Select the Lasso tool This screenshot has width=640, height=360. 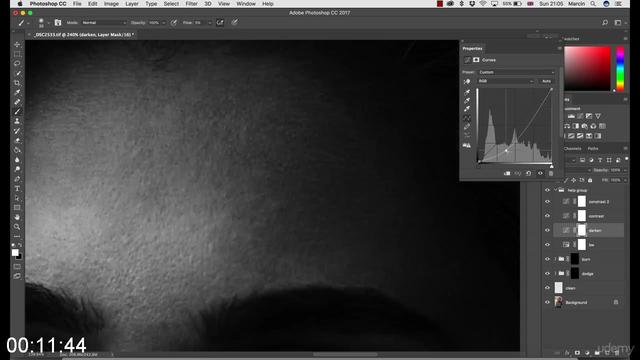(x=17, y=64)
